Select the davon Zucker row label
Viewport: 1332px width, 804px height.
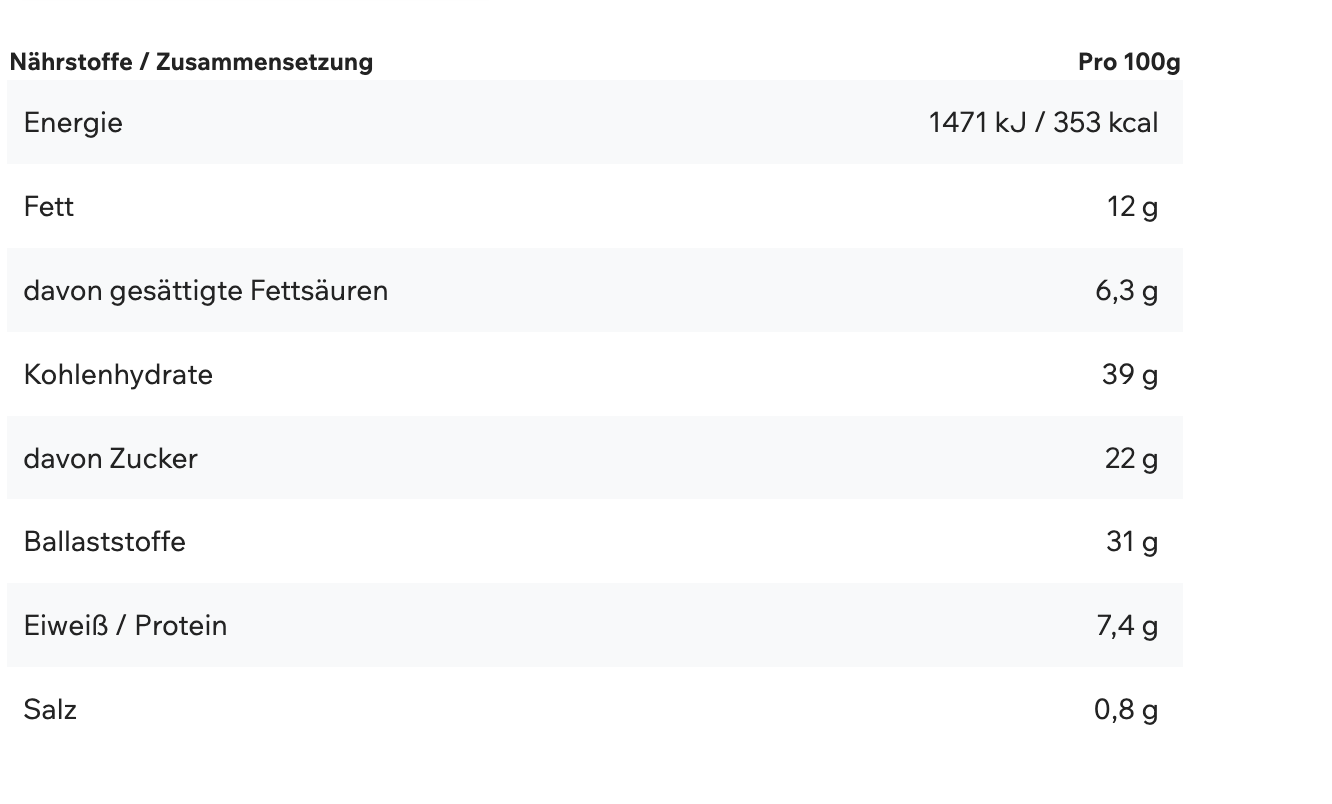[x=111, y=459]
